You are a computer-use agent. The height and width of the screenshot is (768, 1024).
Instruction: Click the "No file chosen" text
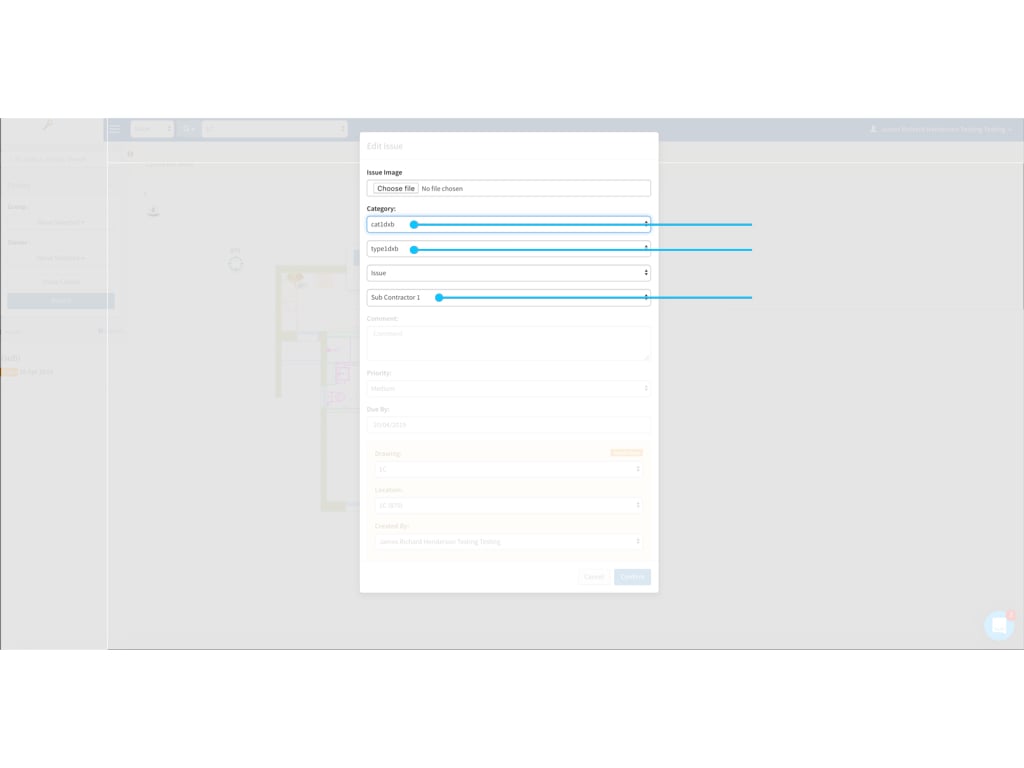point(442,189)
